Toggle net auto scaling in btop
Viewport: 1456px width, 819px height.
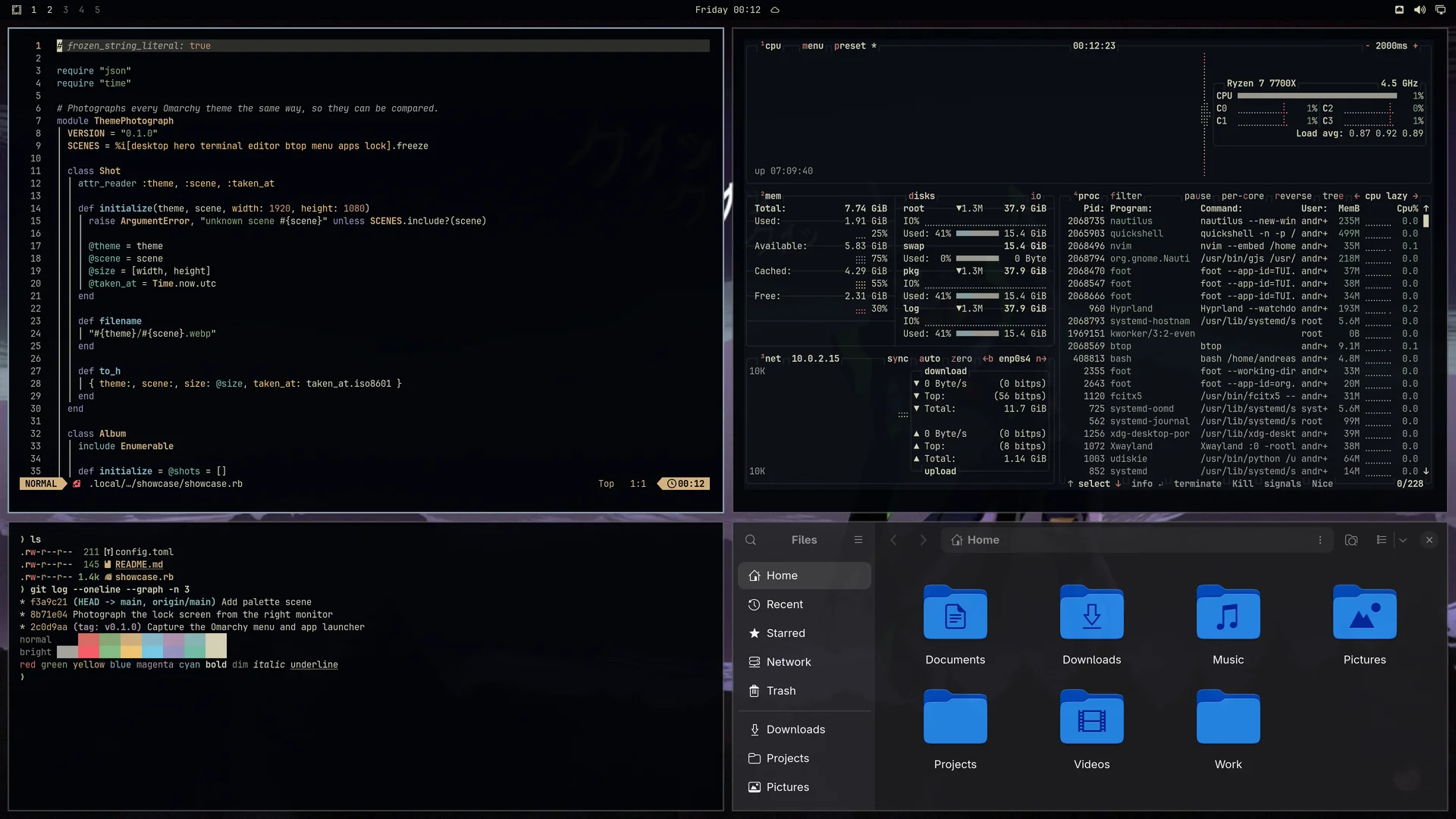930,359
